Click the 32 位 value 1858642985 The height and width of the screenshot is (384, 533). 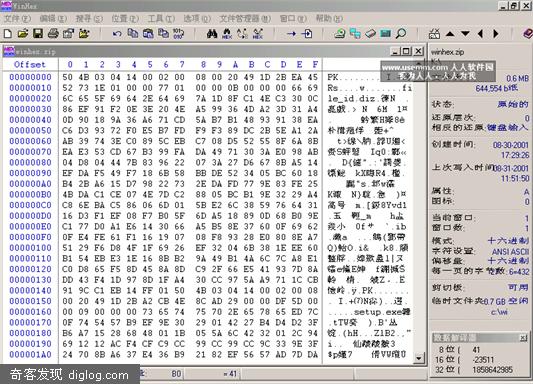tap(493, 370)
